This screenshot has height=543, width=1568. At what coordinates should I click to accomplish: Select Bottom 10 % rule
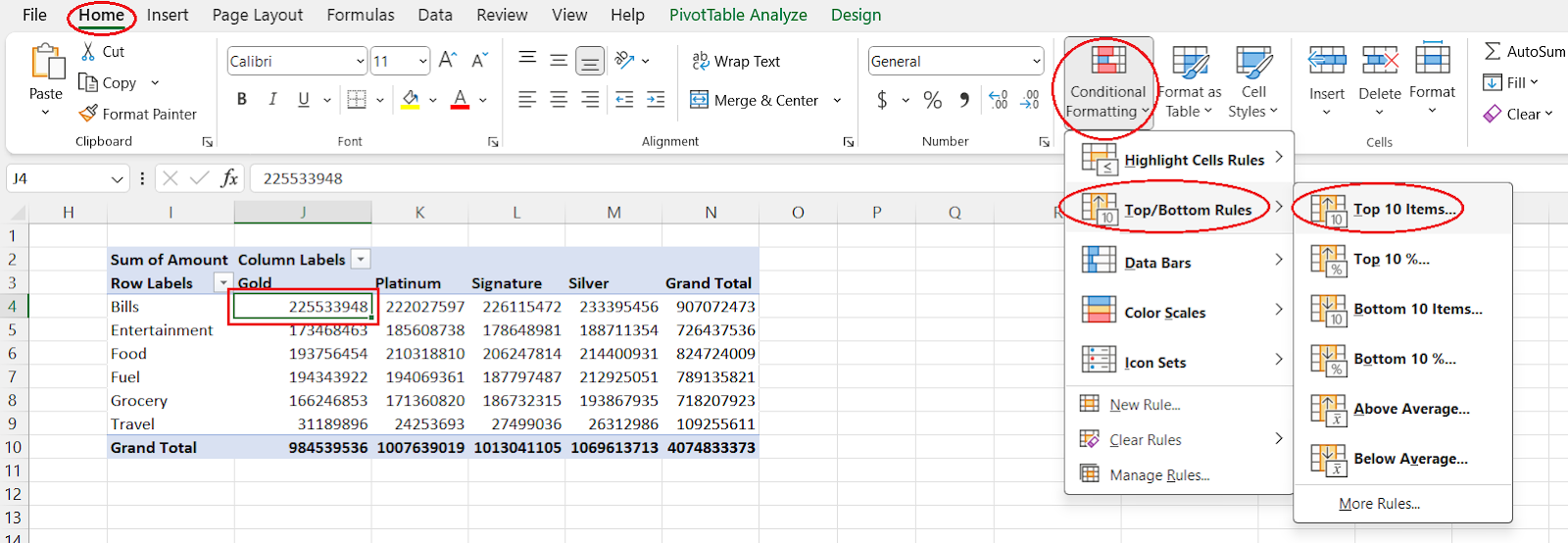pyautogui.click(x=1402, y=359)
